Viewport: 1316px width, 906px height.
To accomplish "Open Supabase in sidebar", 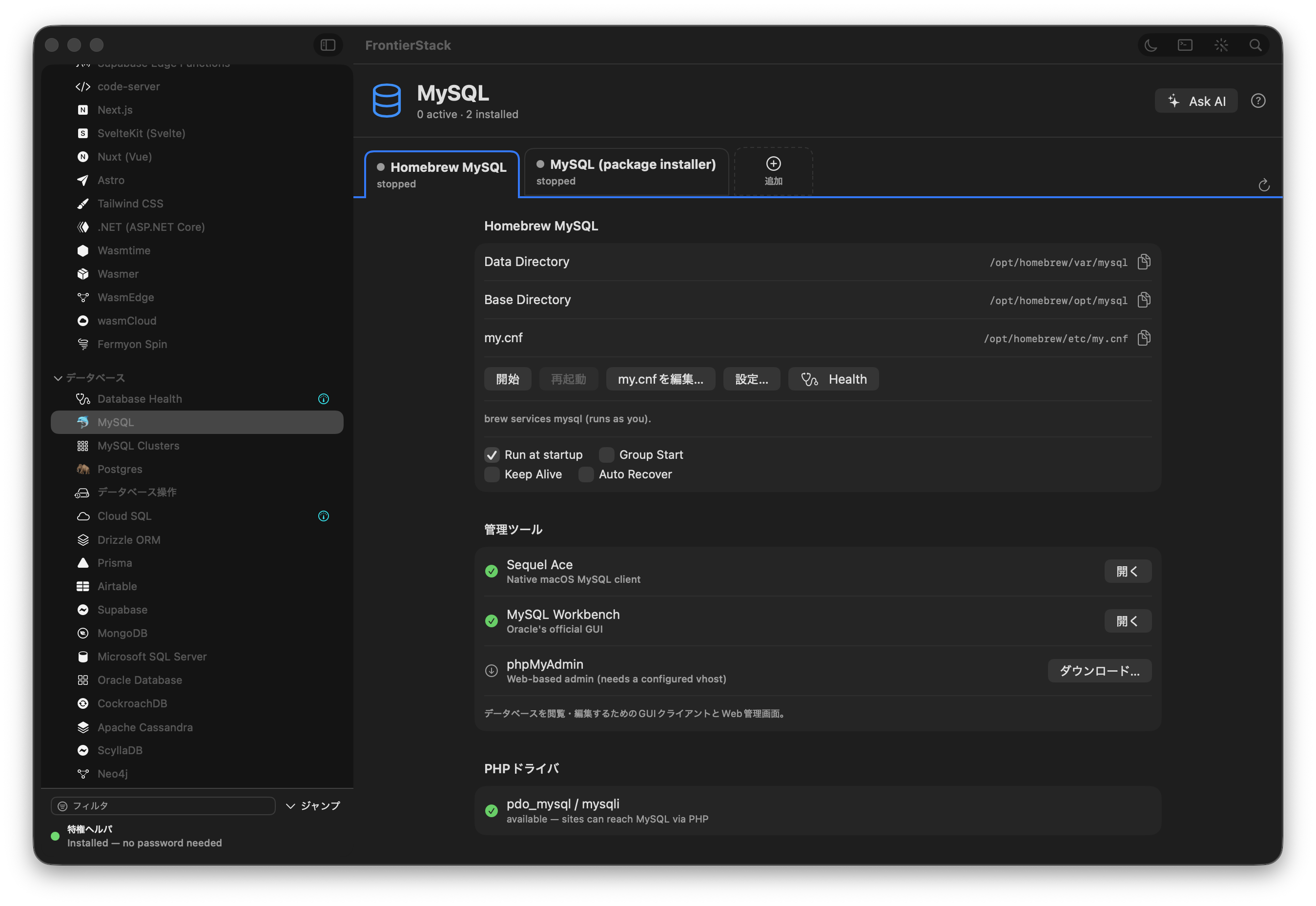I will (x=197, y=610).
